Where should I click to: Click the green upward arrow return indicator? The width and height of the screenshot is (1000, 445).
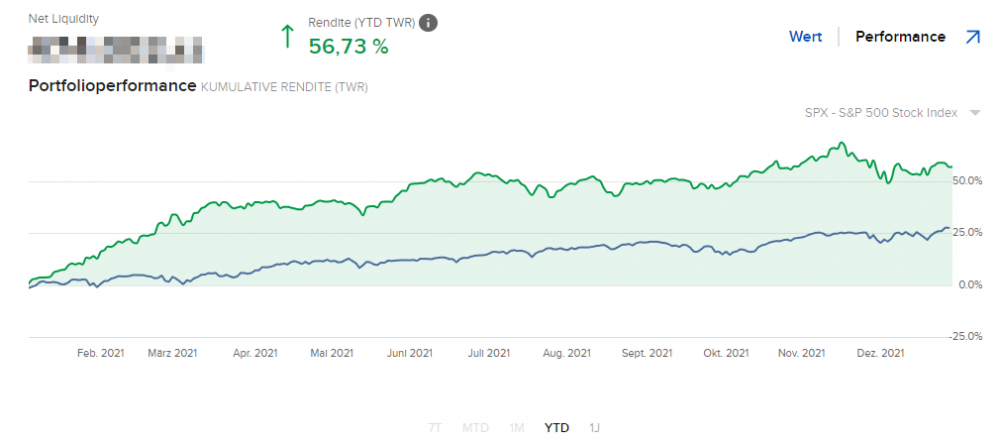(x=288, y=36)
